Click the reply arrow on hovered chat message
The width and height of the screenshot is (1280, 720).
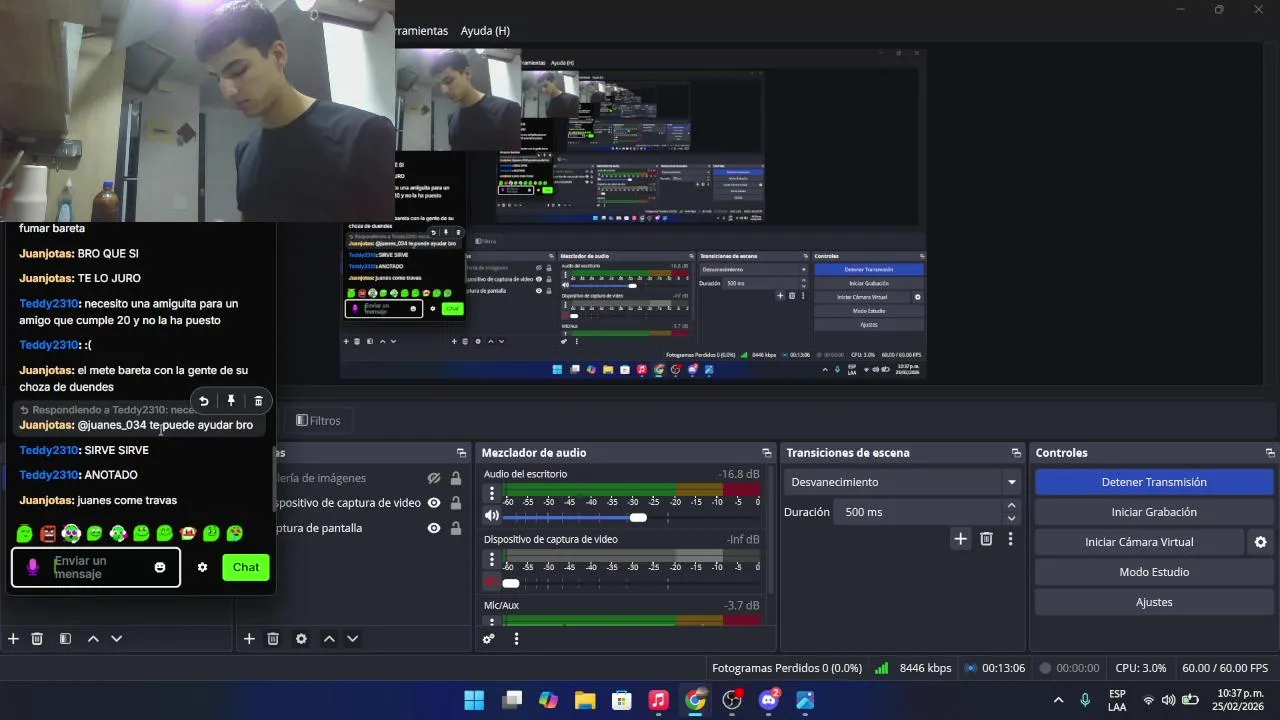204,401
